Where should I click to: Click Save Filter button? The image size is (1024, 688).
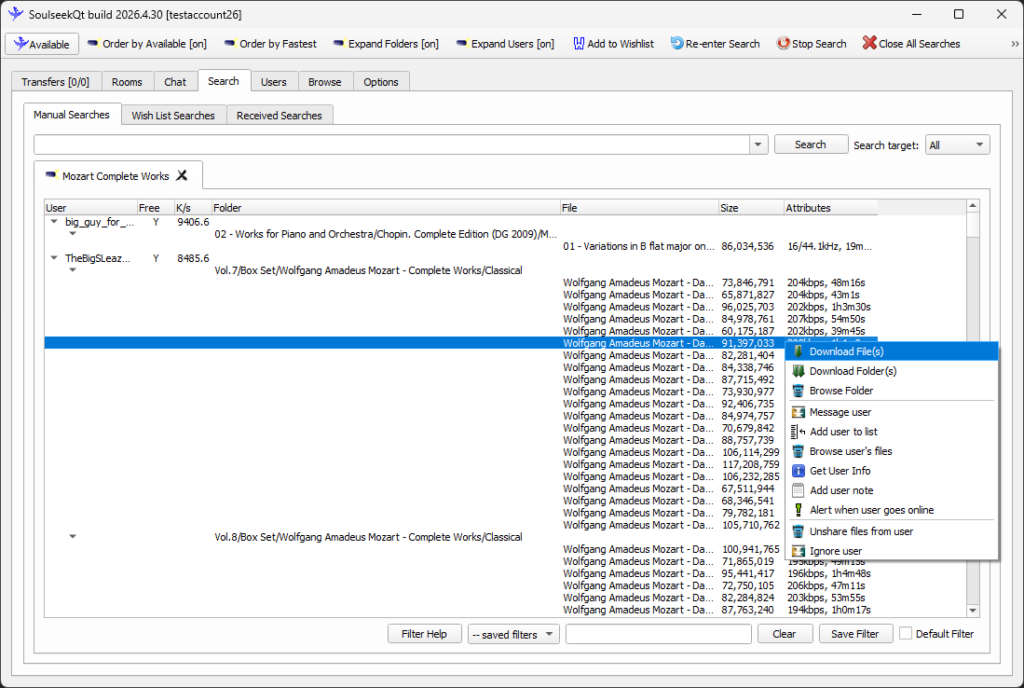[855, 634]
